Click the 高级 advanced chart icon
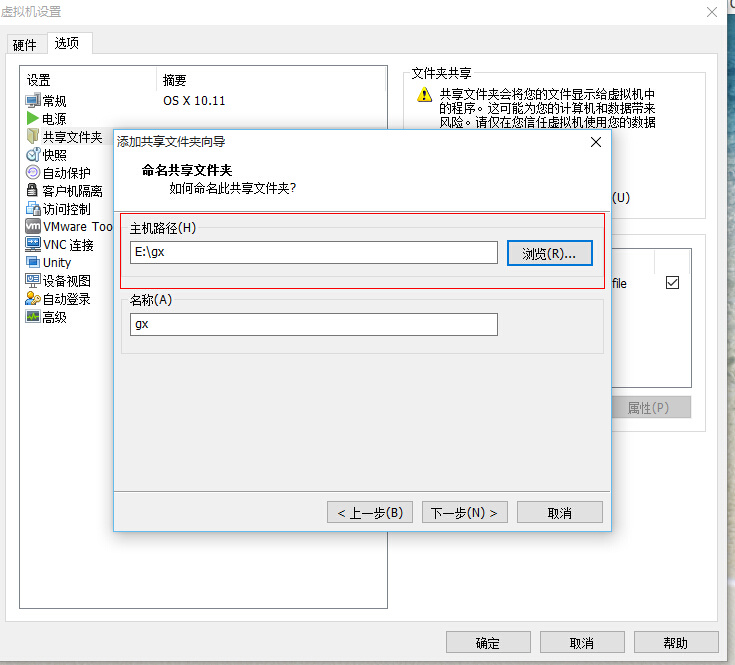 click(x=33, y=316)
